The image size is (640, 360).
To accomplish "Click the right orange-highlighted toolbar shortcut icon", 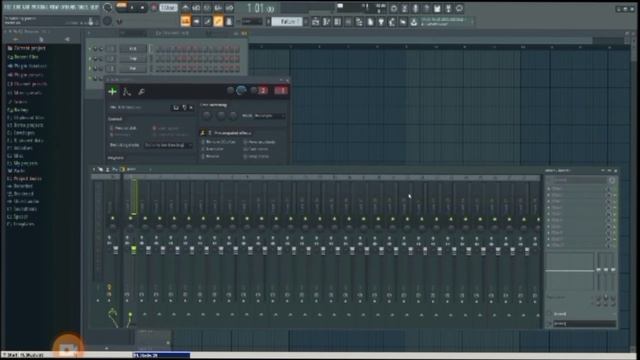I will (x=218, y=21).
